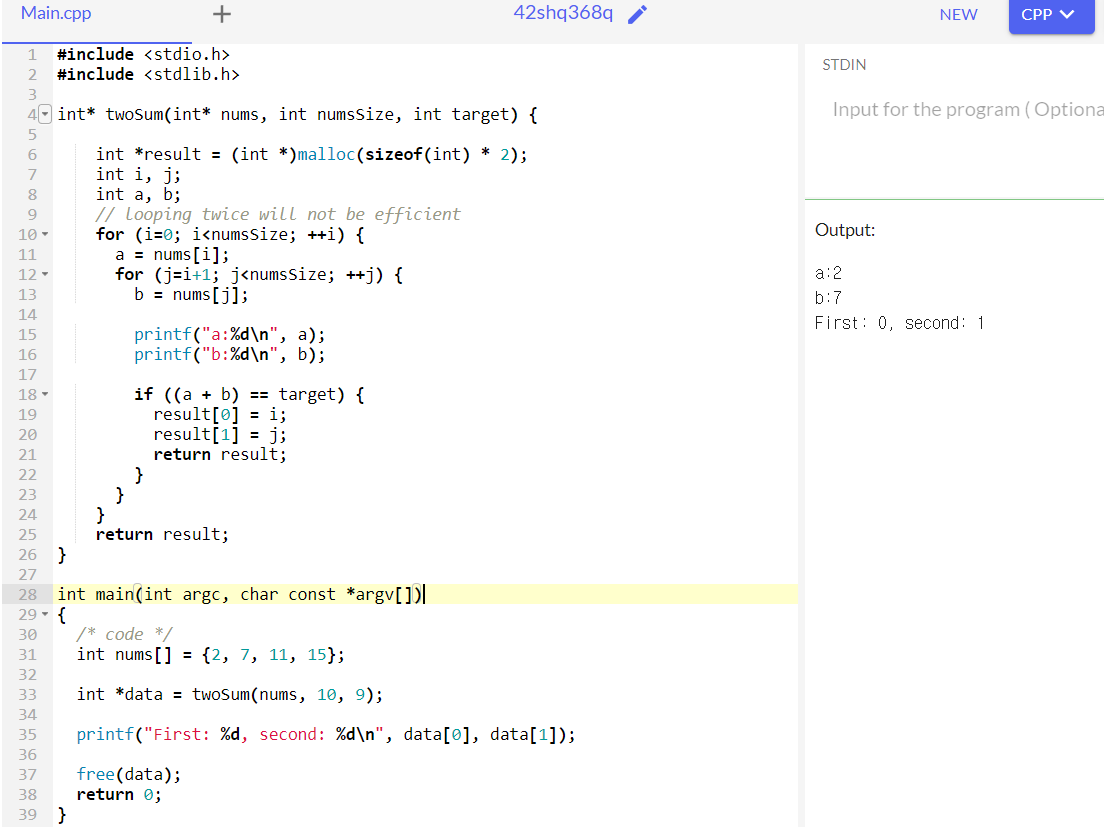1104x828 pixels.
Task: Open the Main.cpp file tab
Action: pos(56,13)
